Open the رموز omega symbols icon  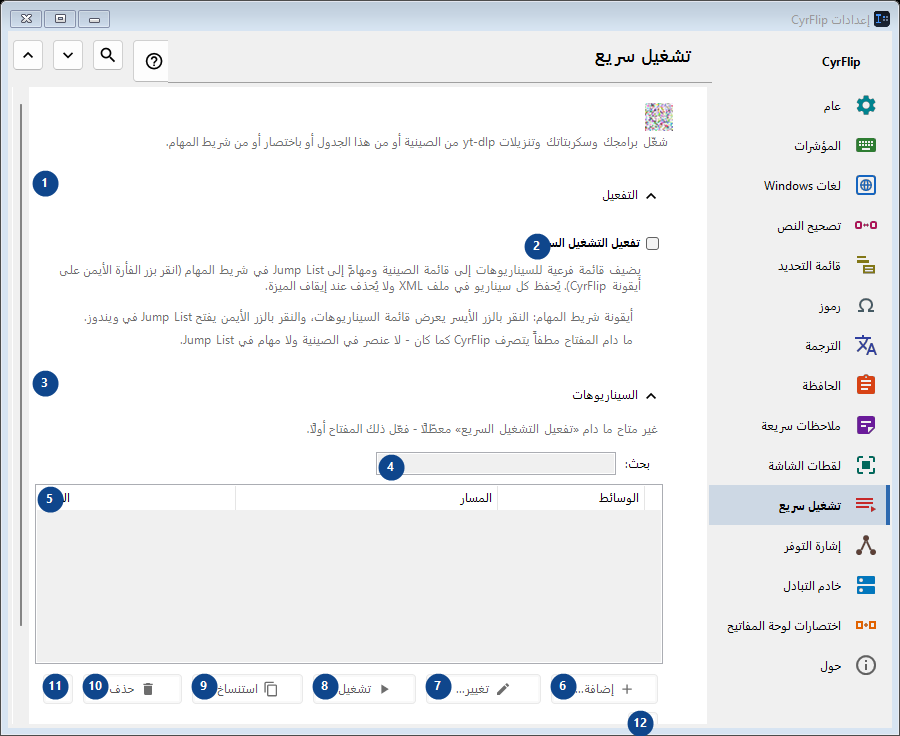pos(866,305)
